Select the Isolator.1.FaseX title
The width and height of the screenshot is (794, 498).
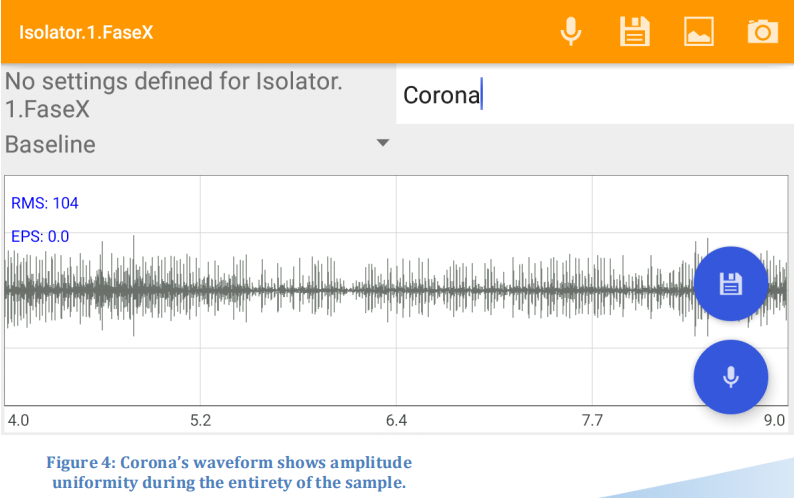[x=86, y=32]
